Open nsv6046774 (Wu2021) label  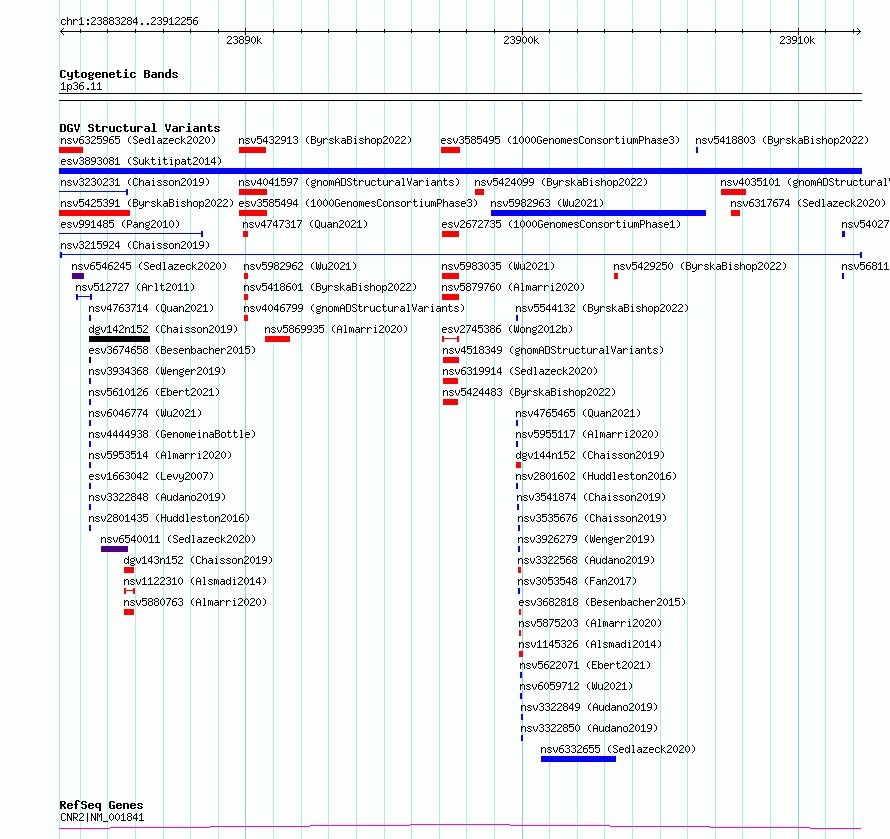145,413
